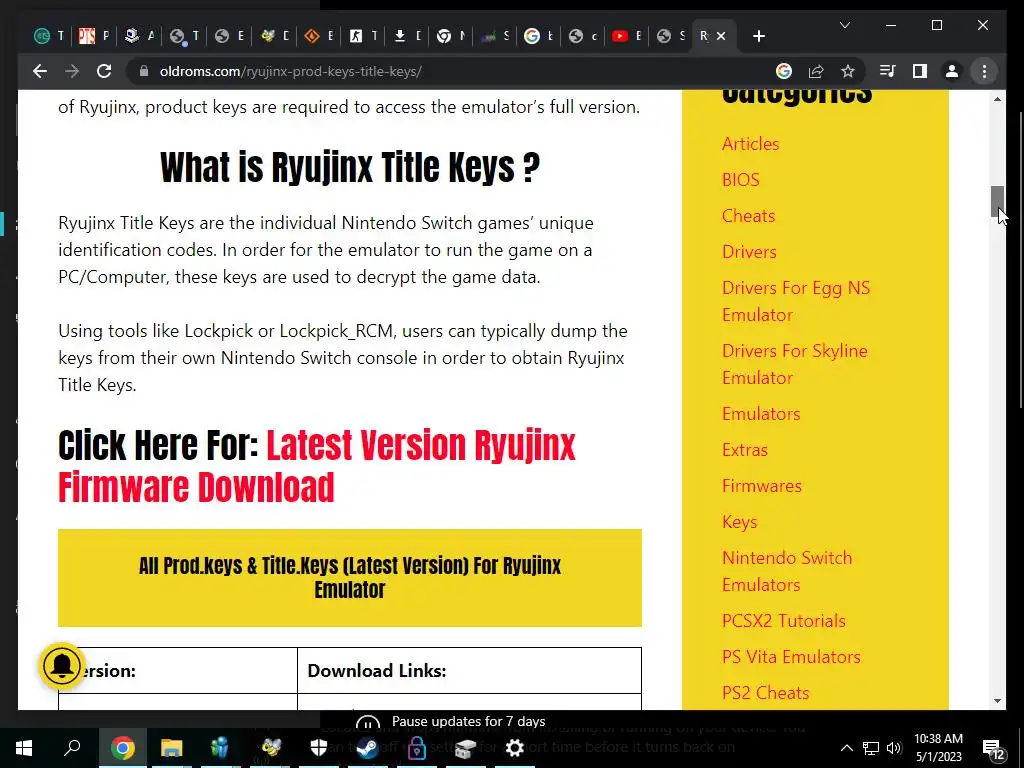The image size is (1024, 768).
Task: Open Windows taskbar search
Action: 72,748
